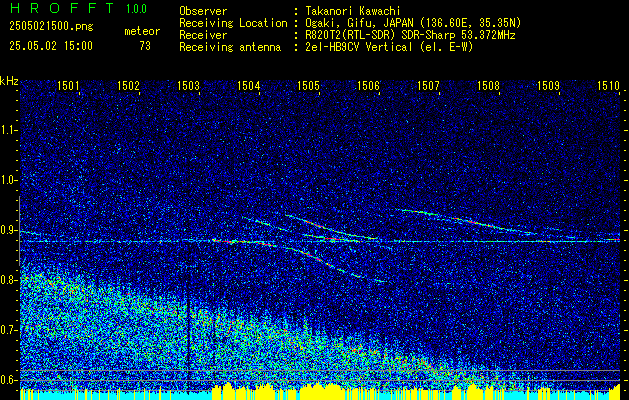Click time axis marker 1503
The height and width of the screenshot is (400, 629).
pos(189,85)
